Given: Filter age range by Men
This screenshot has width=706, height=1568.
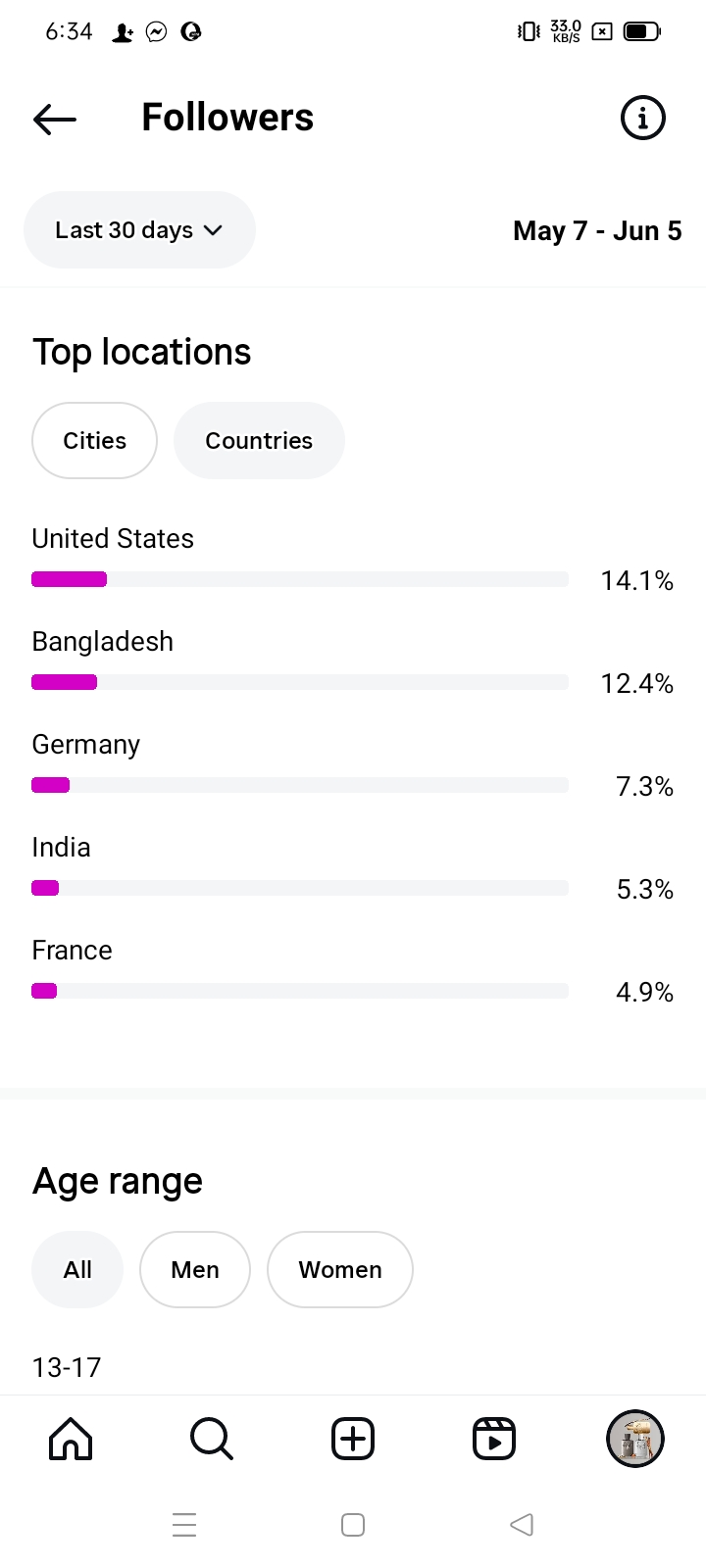Looking at the screenshot, I should click(195, 1269).
